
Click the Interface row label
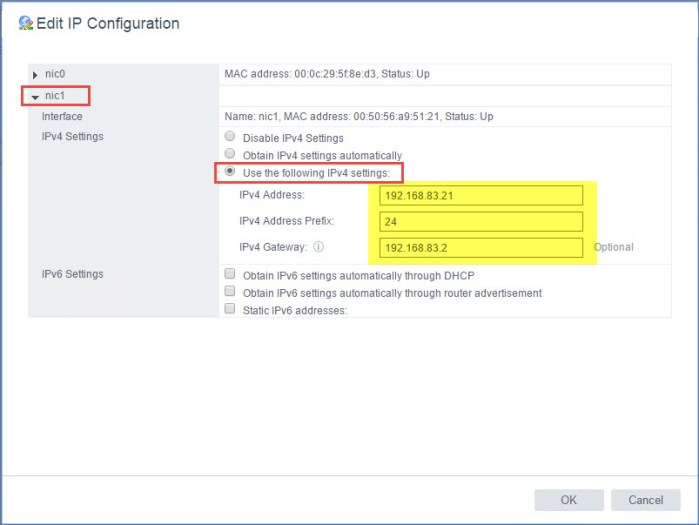point(62,116)
